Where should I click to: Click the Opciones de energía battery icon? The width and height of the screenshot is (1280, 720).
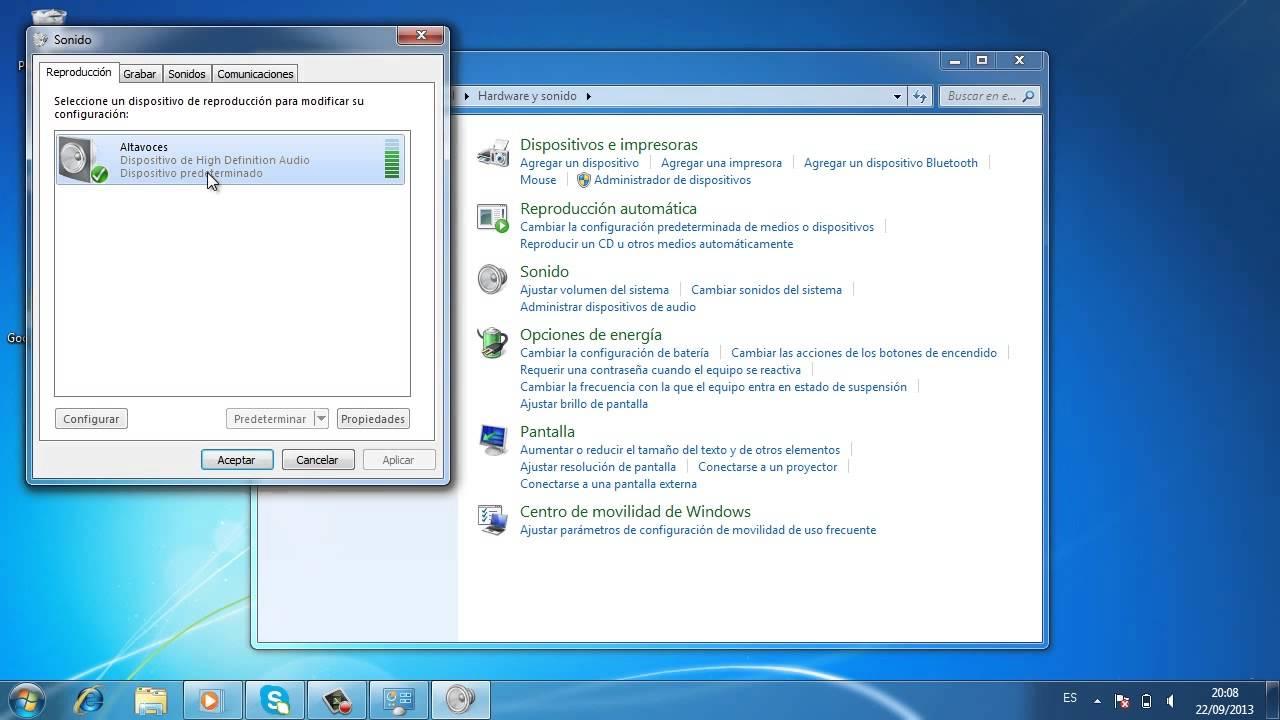tap(492, 343)
